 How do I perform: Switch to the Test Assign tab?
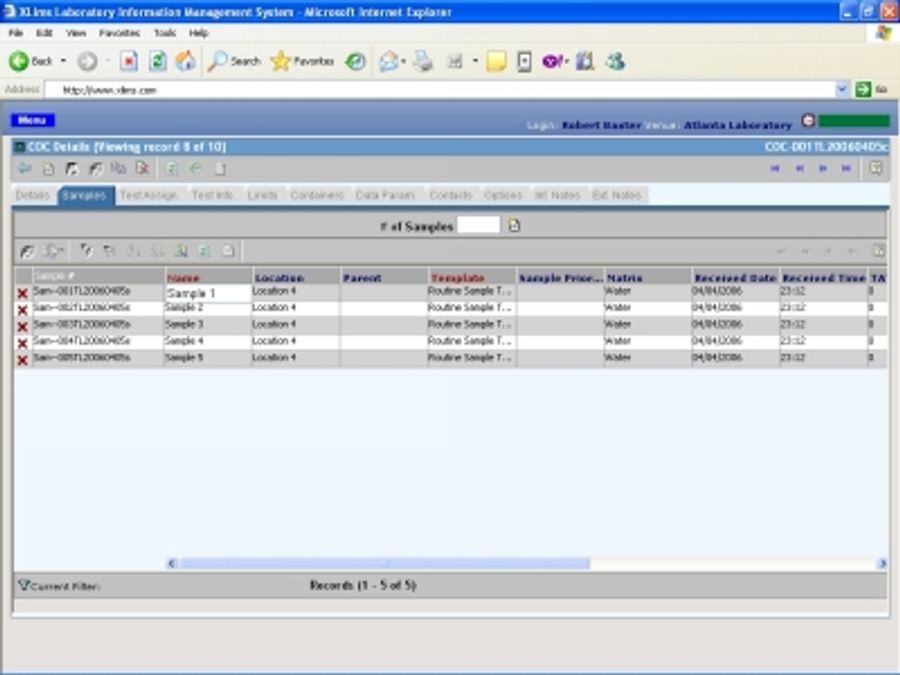[149, 195]
